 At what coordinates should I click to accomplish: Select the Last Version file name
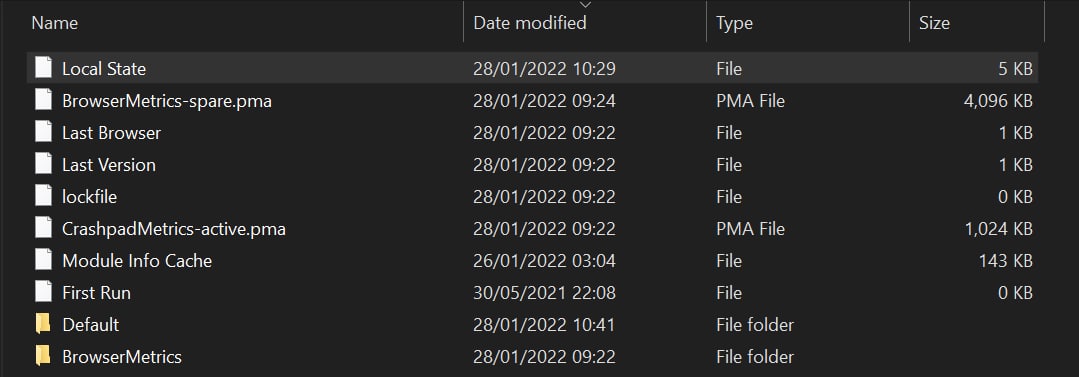[109, 164]
